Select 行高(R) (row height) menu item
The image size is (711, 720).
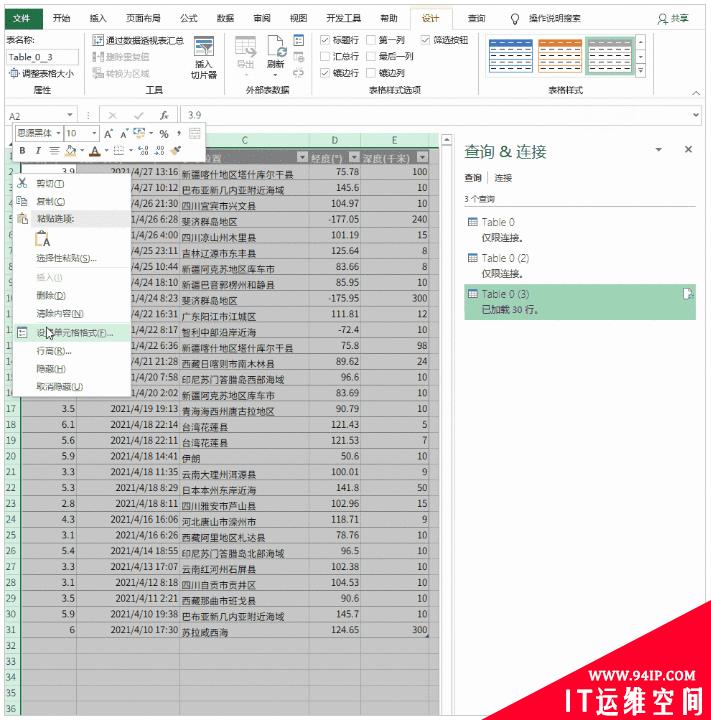[72, 351]
